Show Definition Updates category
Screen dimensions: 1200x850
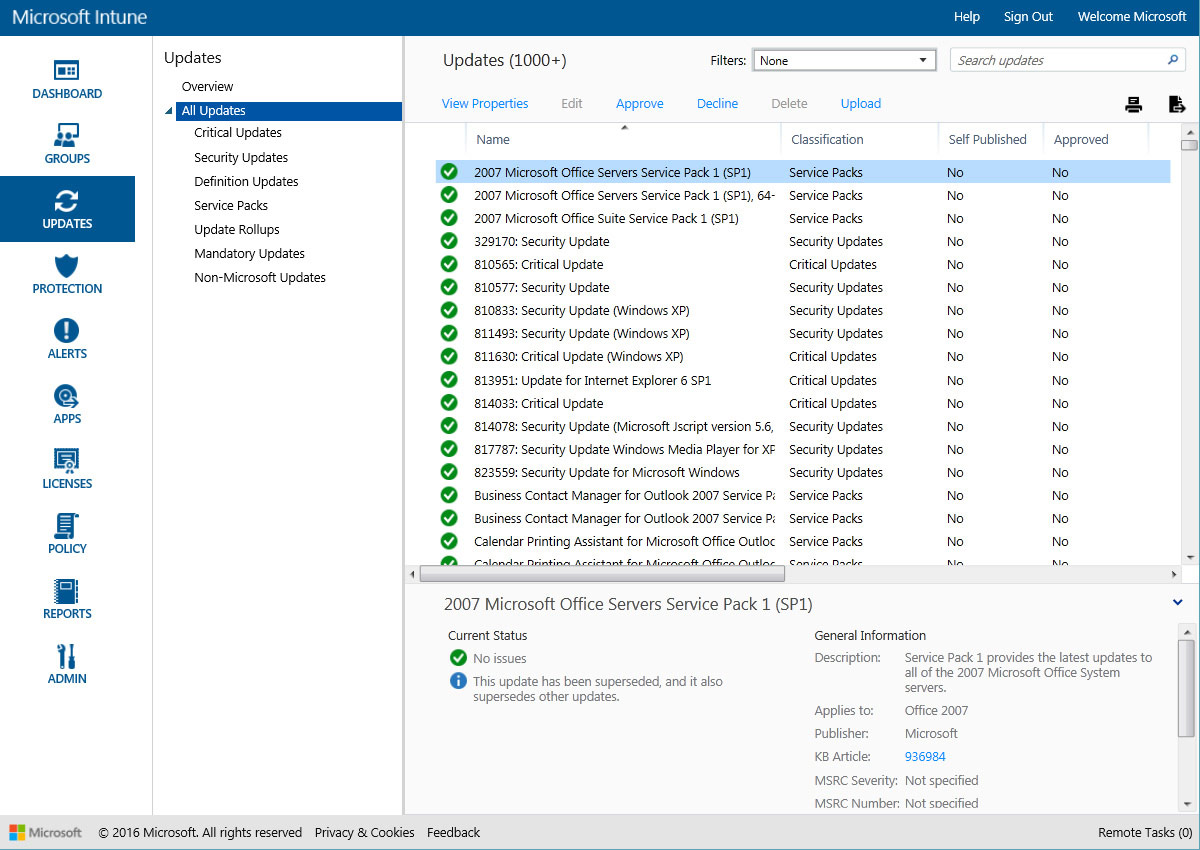tap(246, 181)
